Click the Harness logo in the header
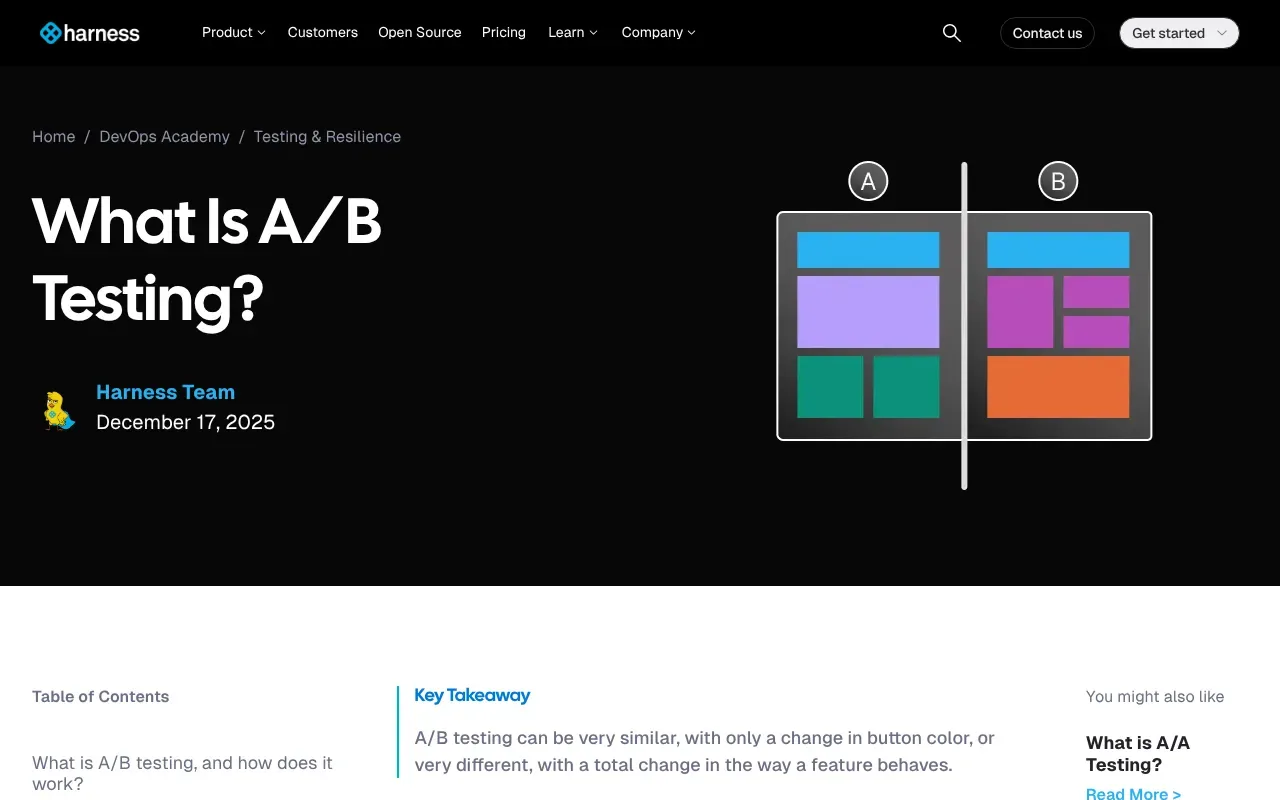This screenshot has height=800, width=1280. pos(89,33)
